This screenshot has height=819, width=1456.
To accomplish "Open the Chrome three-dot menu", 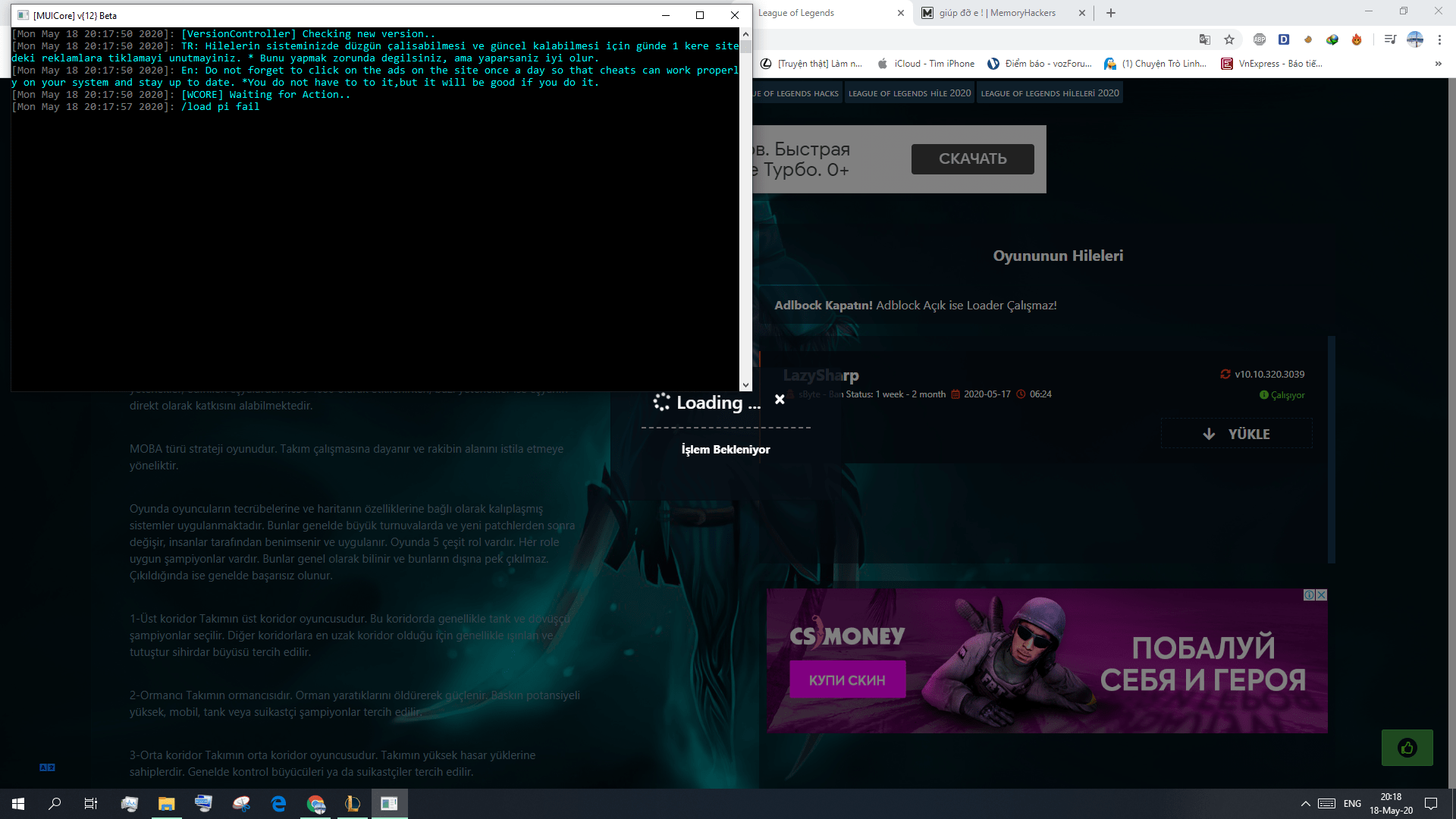I will tap(1439, 39).
